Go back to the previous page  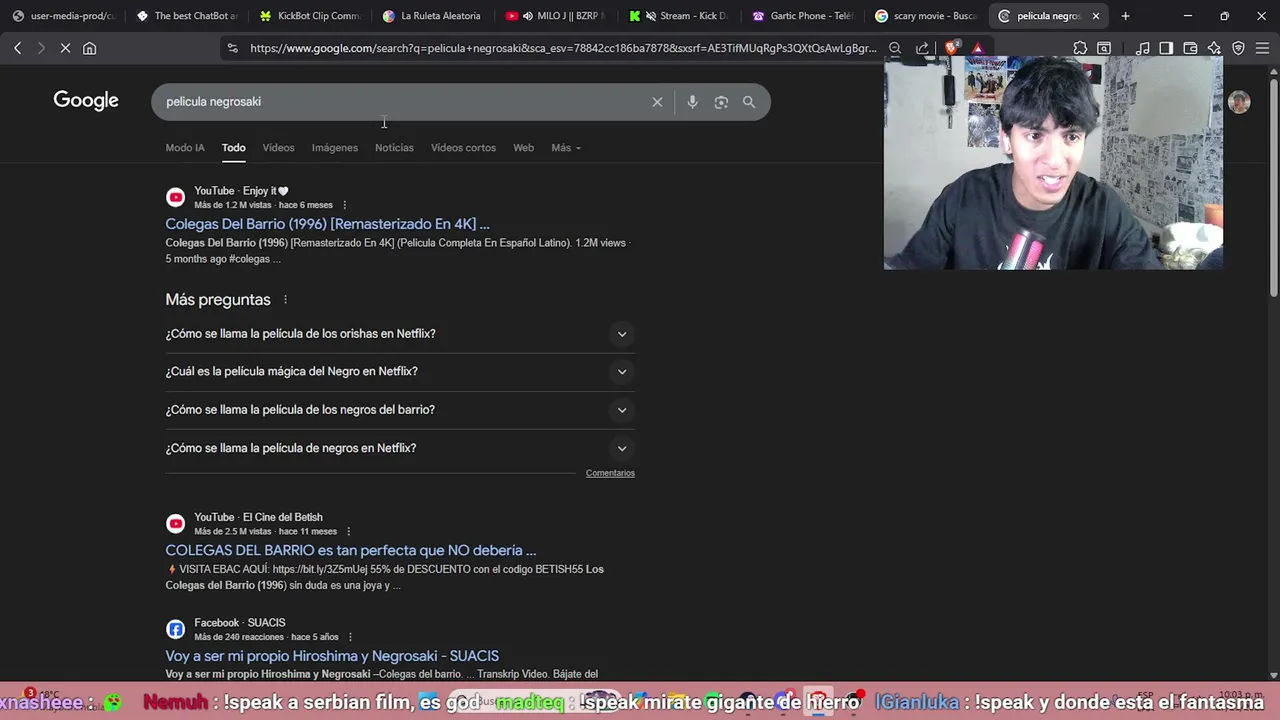(x=18, y=48)
